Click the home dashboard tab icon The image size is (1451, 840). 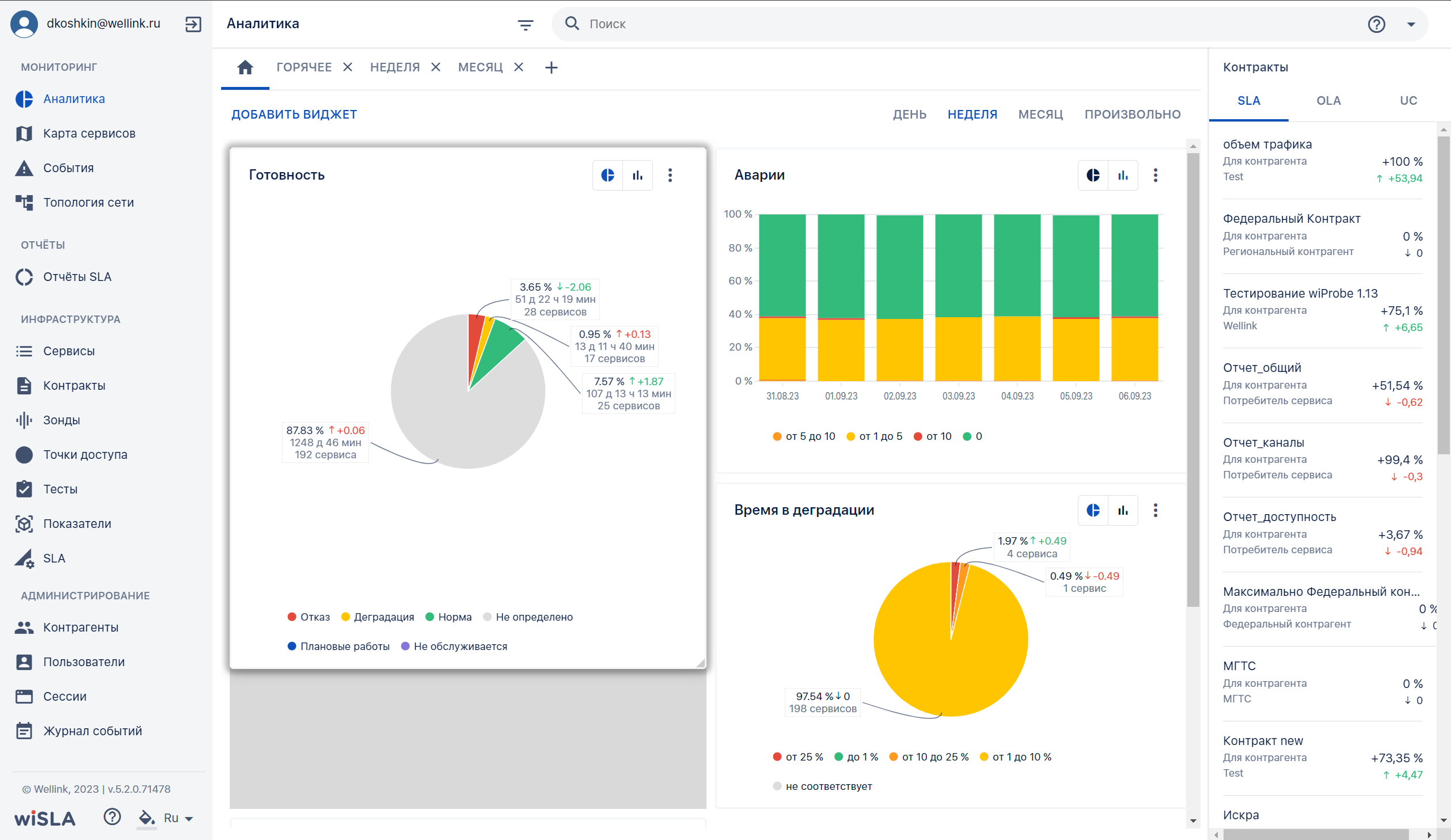[245, 67]
